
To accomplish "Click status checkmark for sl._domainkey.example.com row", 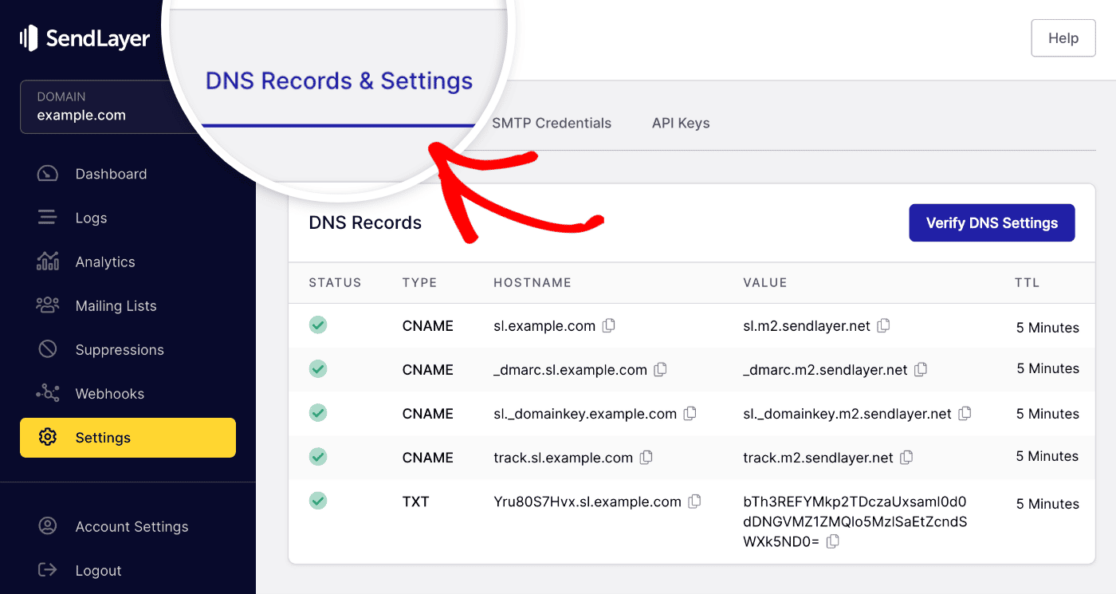I will click(x=318, y=413).
